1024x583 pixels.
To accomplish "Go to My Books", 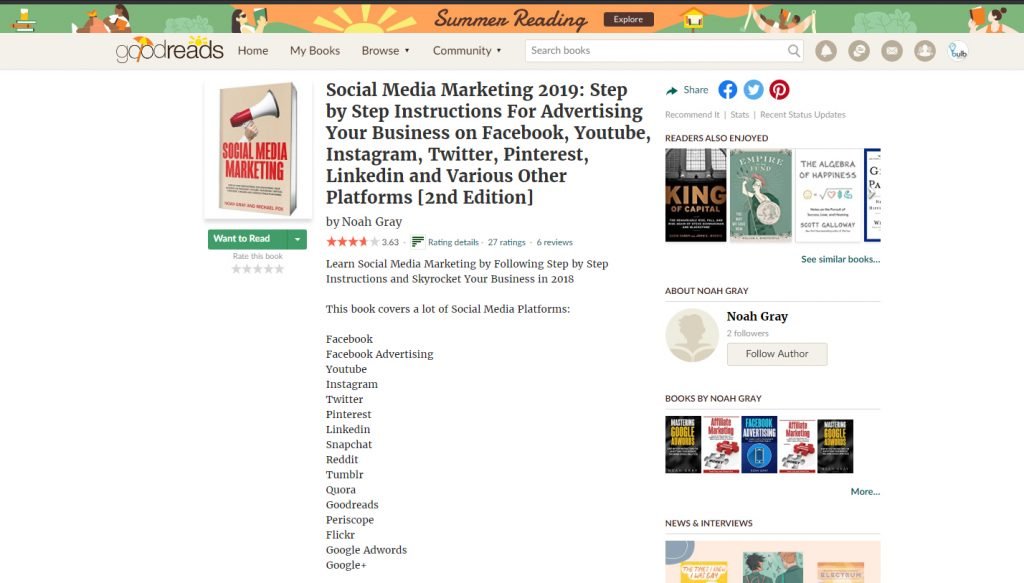I will [315, 50].
